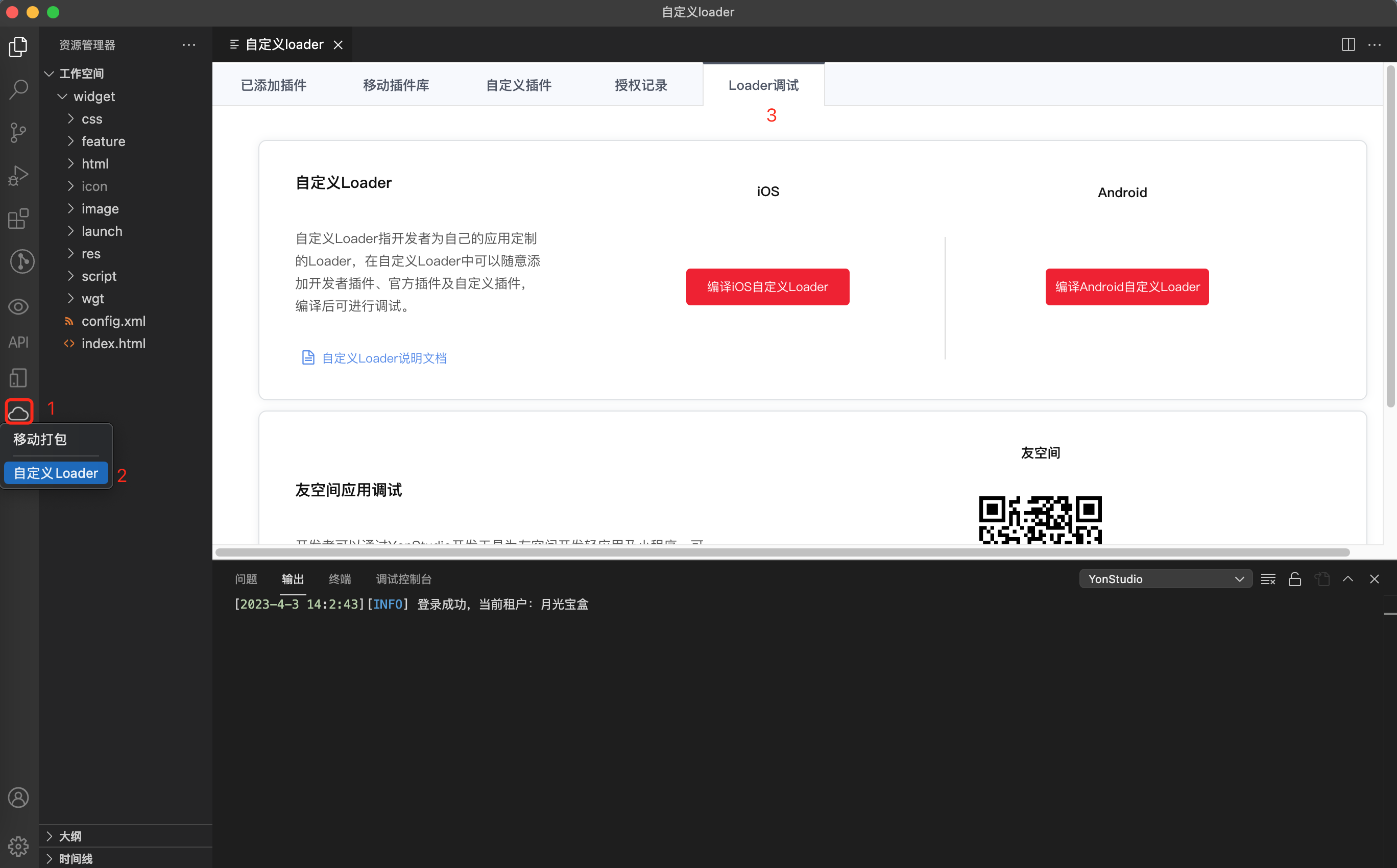
Task: Toggle the output scroll lock icon
Action: 1294,578
